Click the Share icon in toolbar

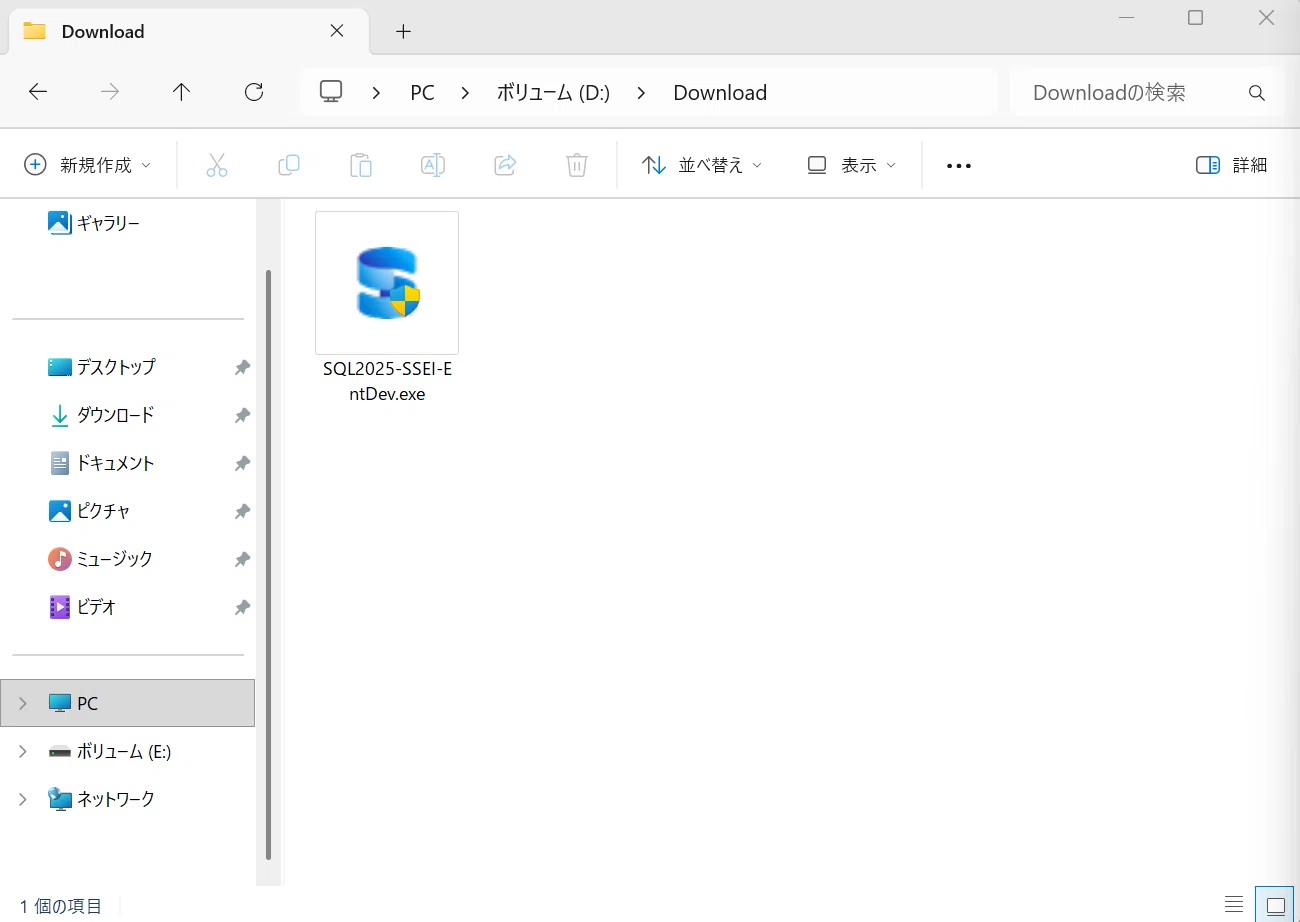pyautogui.click(x=505, y=165)
